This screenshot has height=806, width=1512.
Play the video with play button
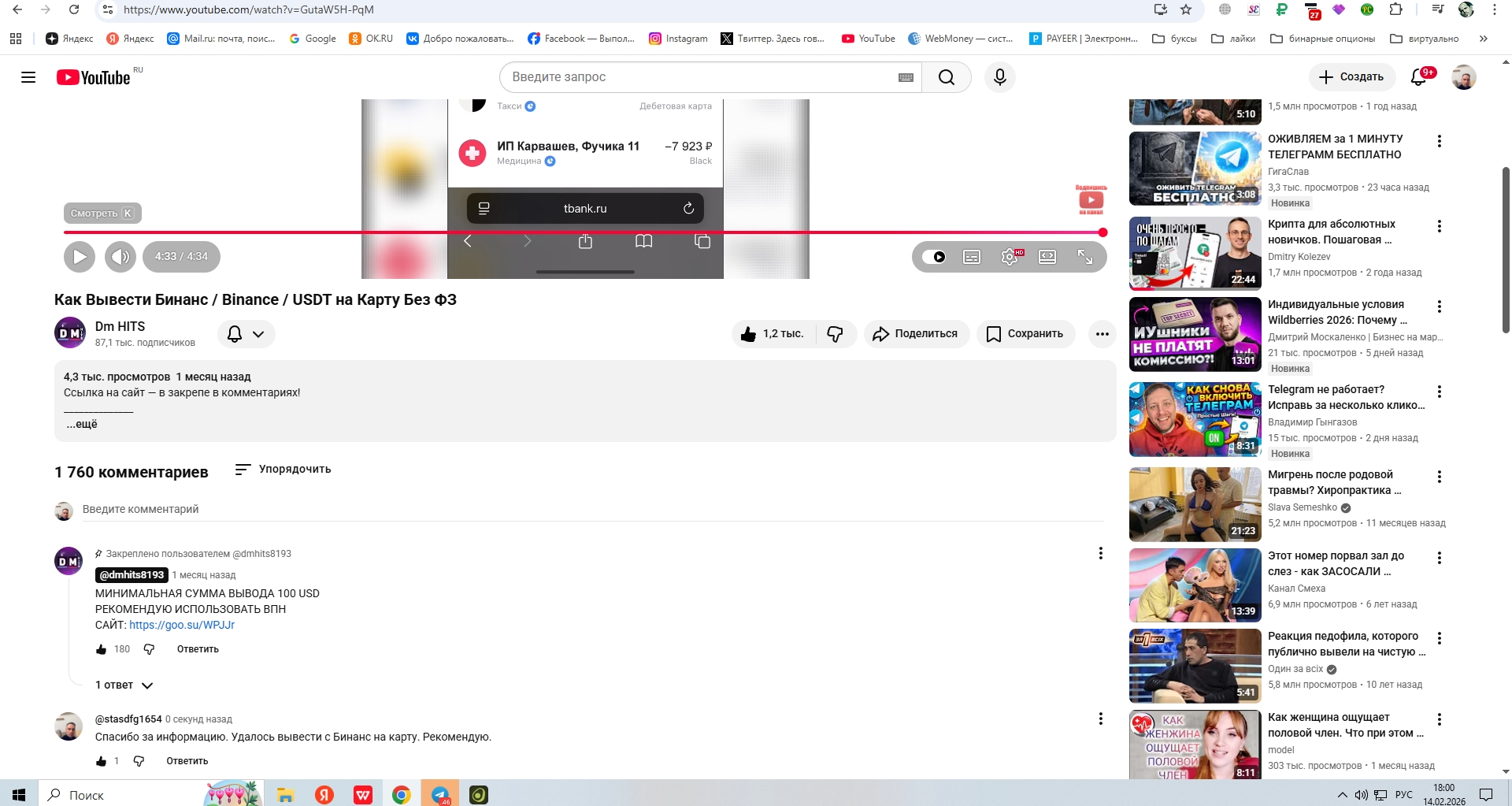pos(80,257)
